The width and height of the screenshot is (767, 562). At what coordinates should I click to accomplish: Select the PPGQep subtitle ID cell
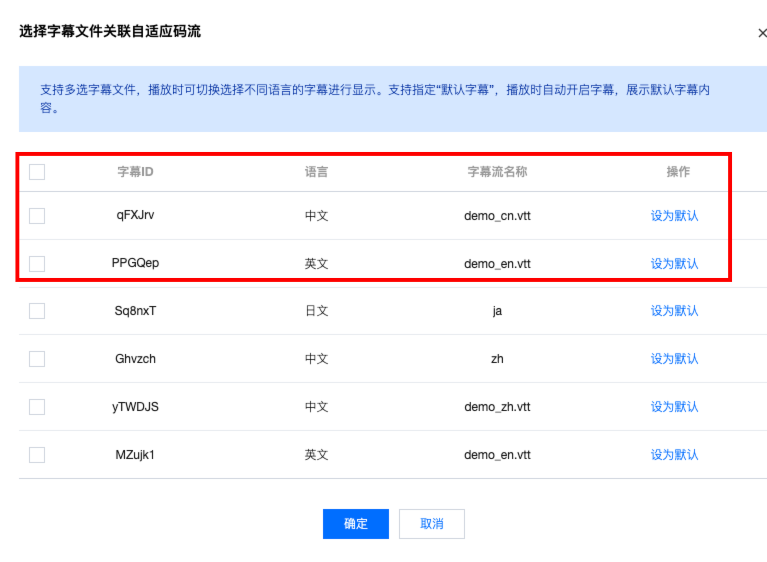(x=135, y=263)
